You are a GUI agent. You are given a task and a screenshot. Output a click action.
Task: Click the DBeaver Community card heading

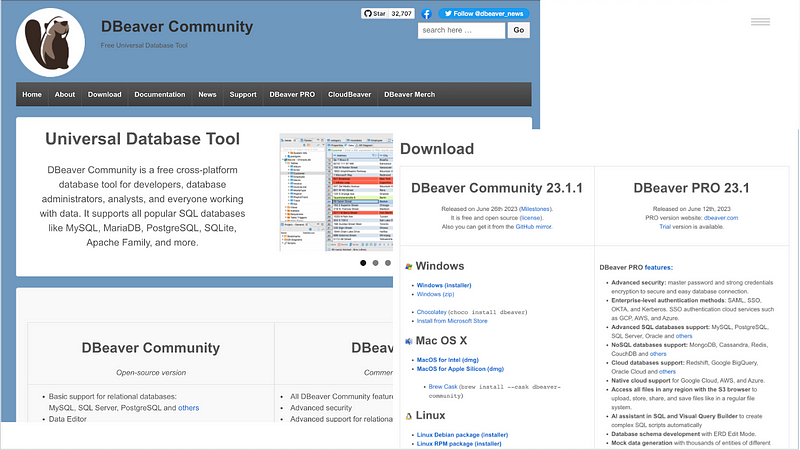[151, 347]
